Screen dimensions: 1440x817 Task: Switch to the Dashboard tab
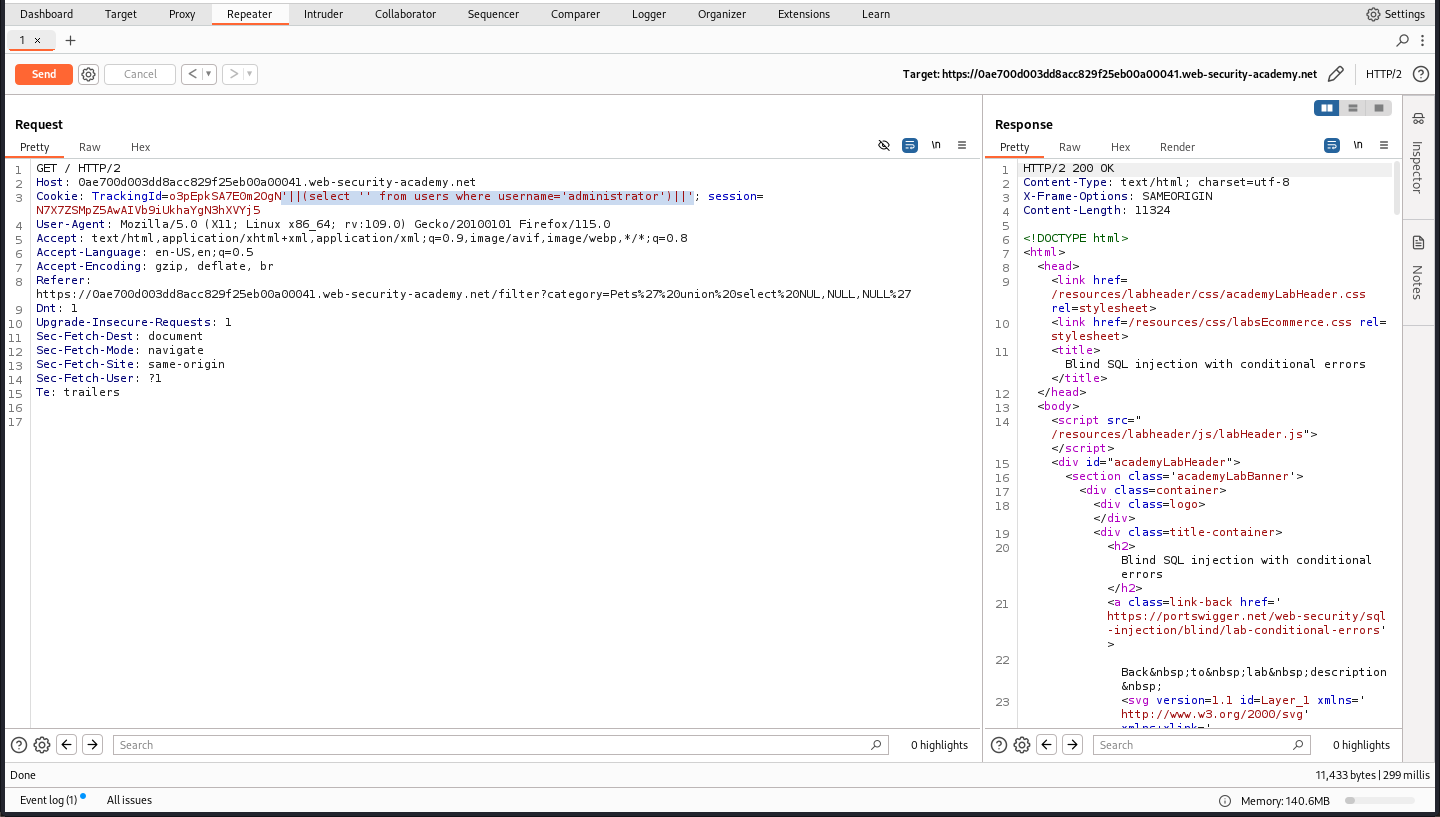click(x=46, y=14)
